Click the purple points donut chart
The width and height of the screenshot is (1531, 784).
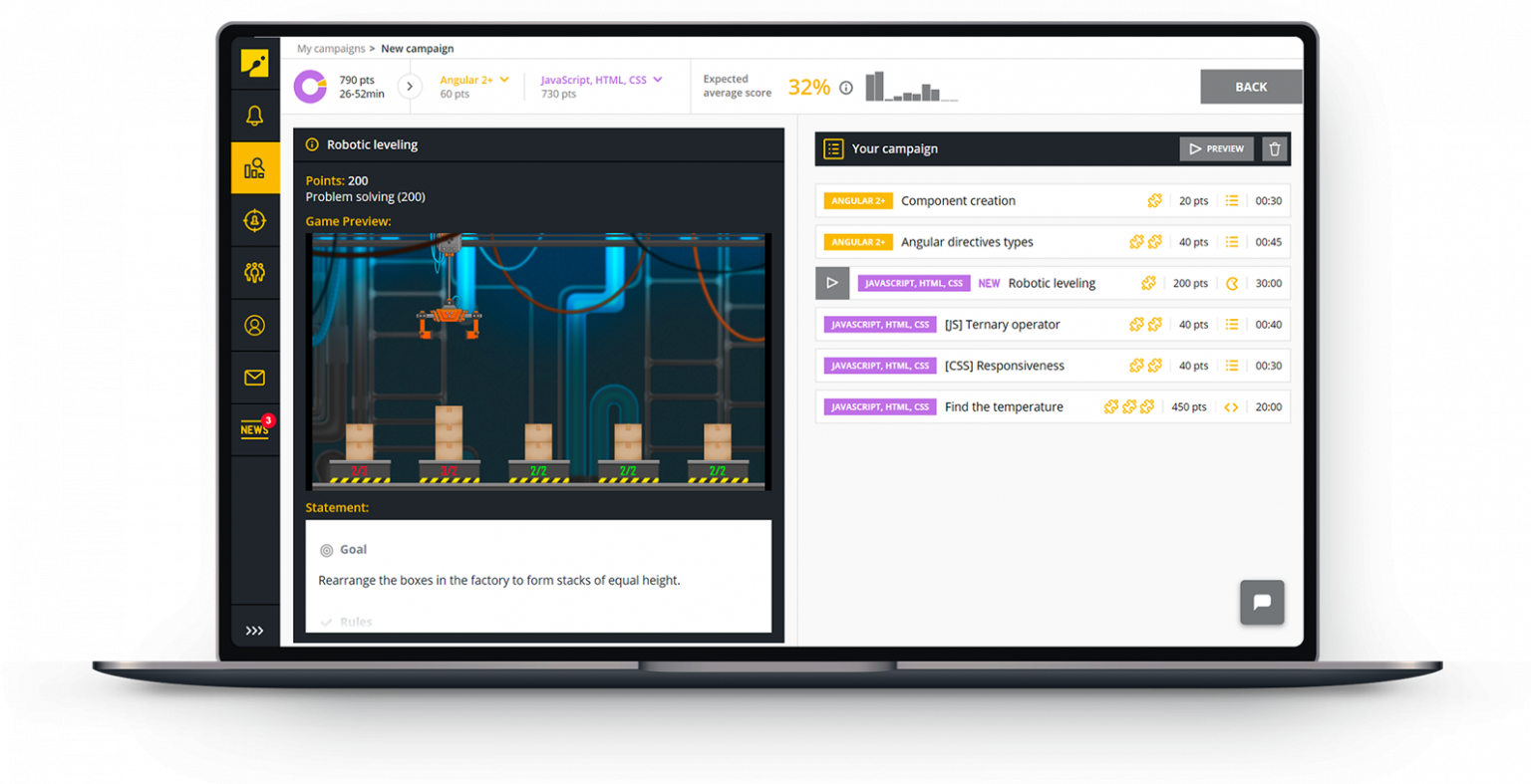tap(310, 87)
